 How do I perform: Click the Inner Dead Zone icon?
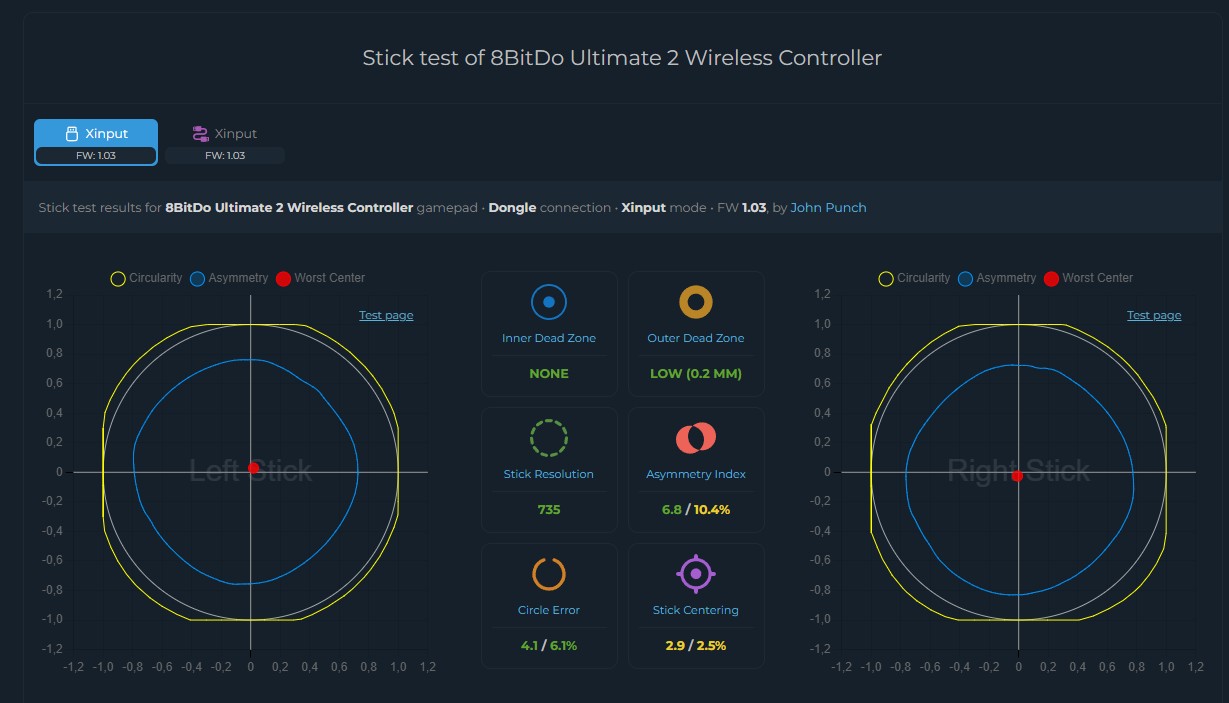coord(549,301)
